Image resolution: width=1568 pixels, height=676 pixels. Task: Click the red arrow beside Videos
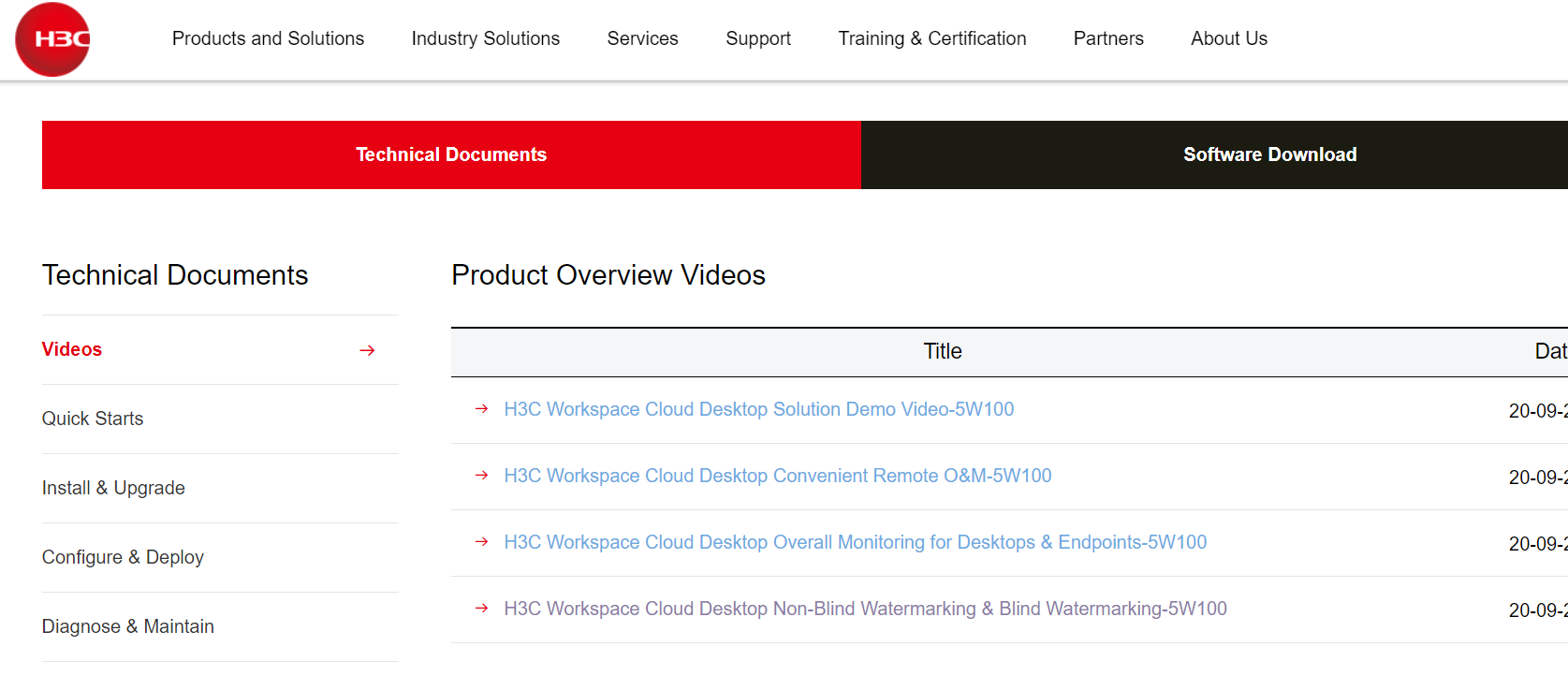367,350
